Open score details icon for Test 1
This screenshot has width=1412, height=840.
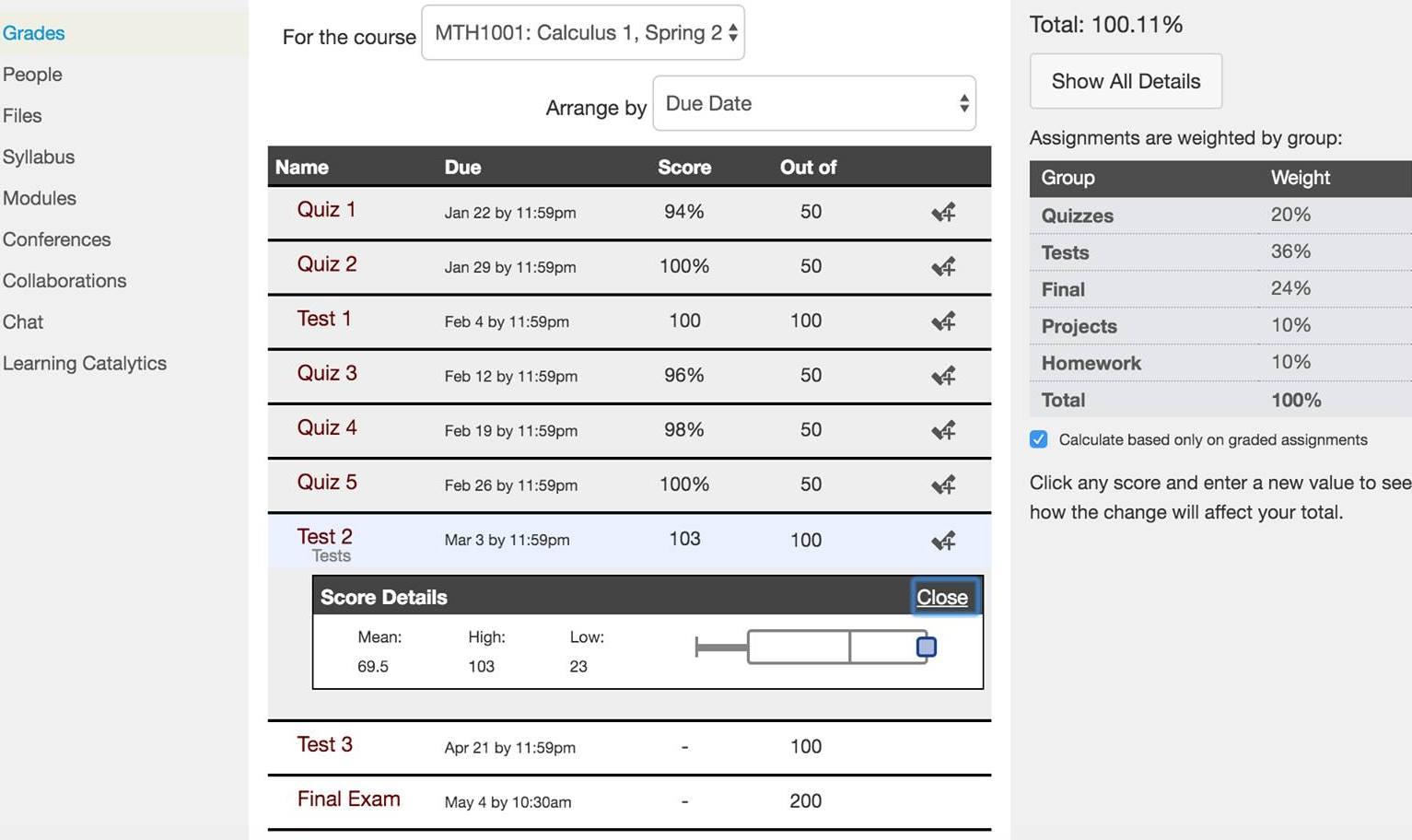943,321
